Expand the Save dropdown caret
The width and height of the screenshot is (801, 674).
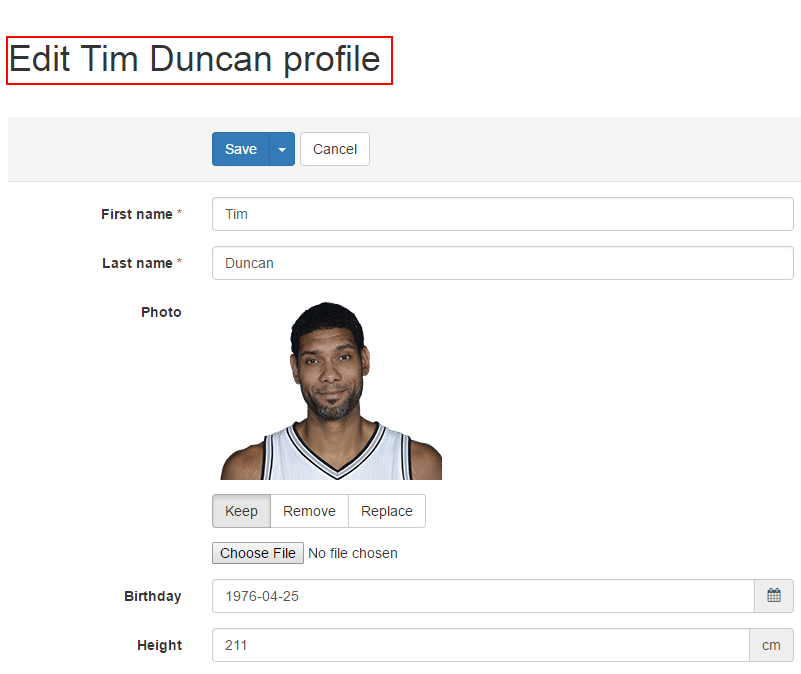(x=282, y=149)
